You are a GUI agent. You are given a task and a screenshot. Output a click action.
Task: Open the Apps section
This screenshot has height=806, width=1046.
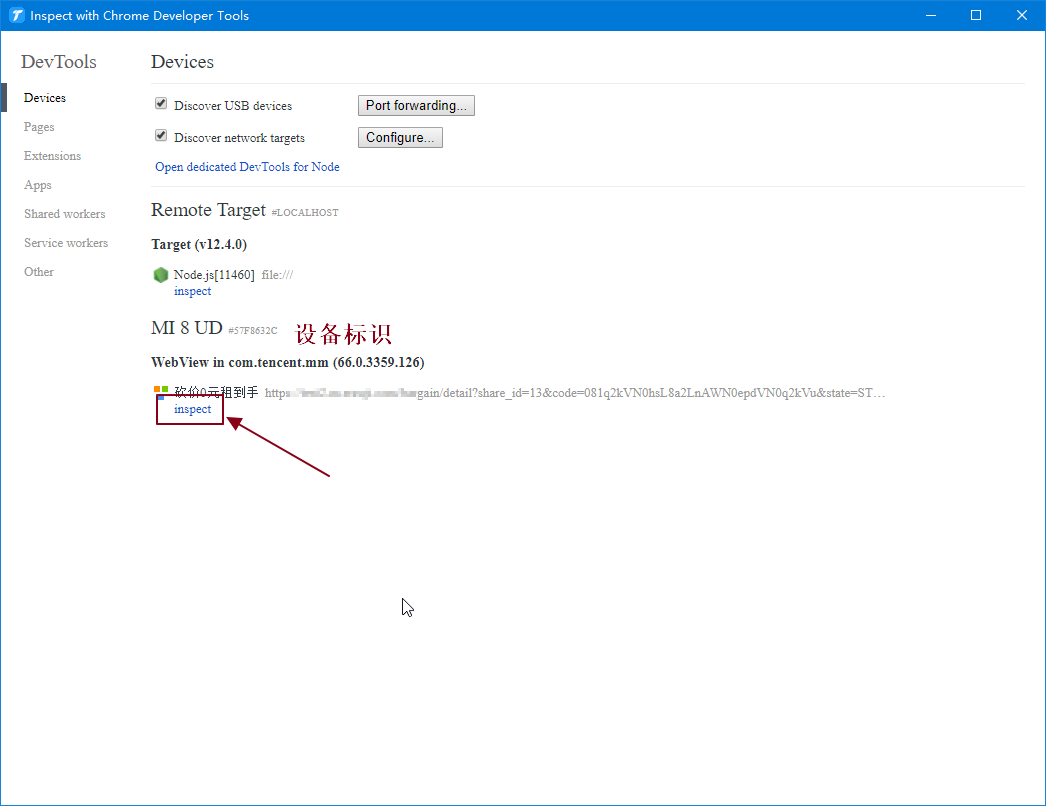tap(37, 185)
